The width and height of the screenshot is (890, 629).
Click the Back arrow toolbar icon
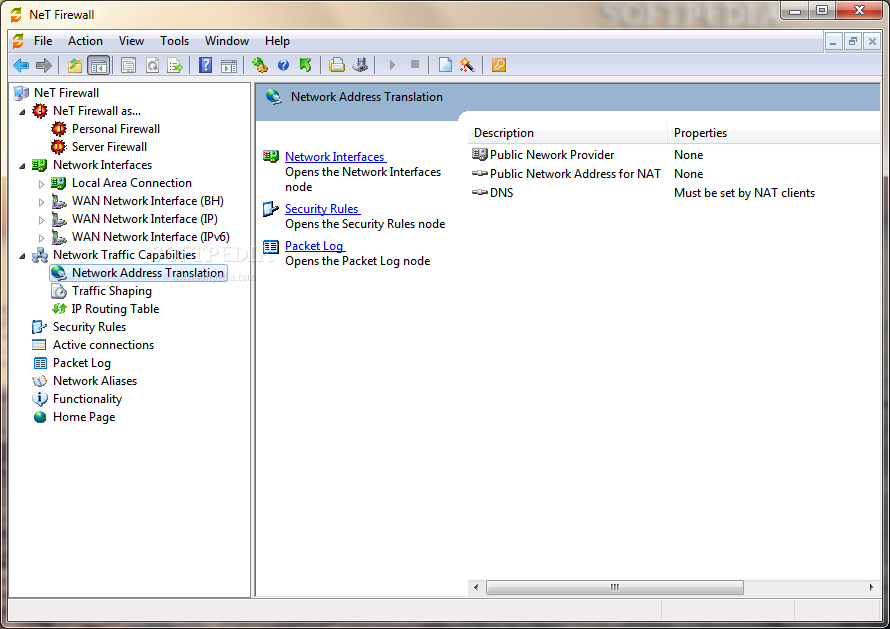point(21,65)
